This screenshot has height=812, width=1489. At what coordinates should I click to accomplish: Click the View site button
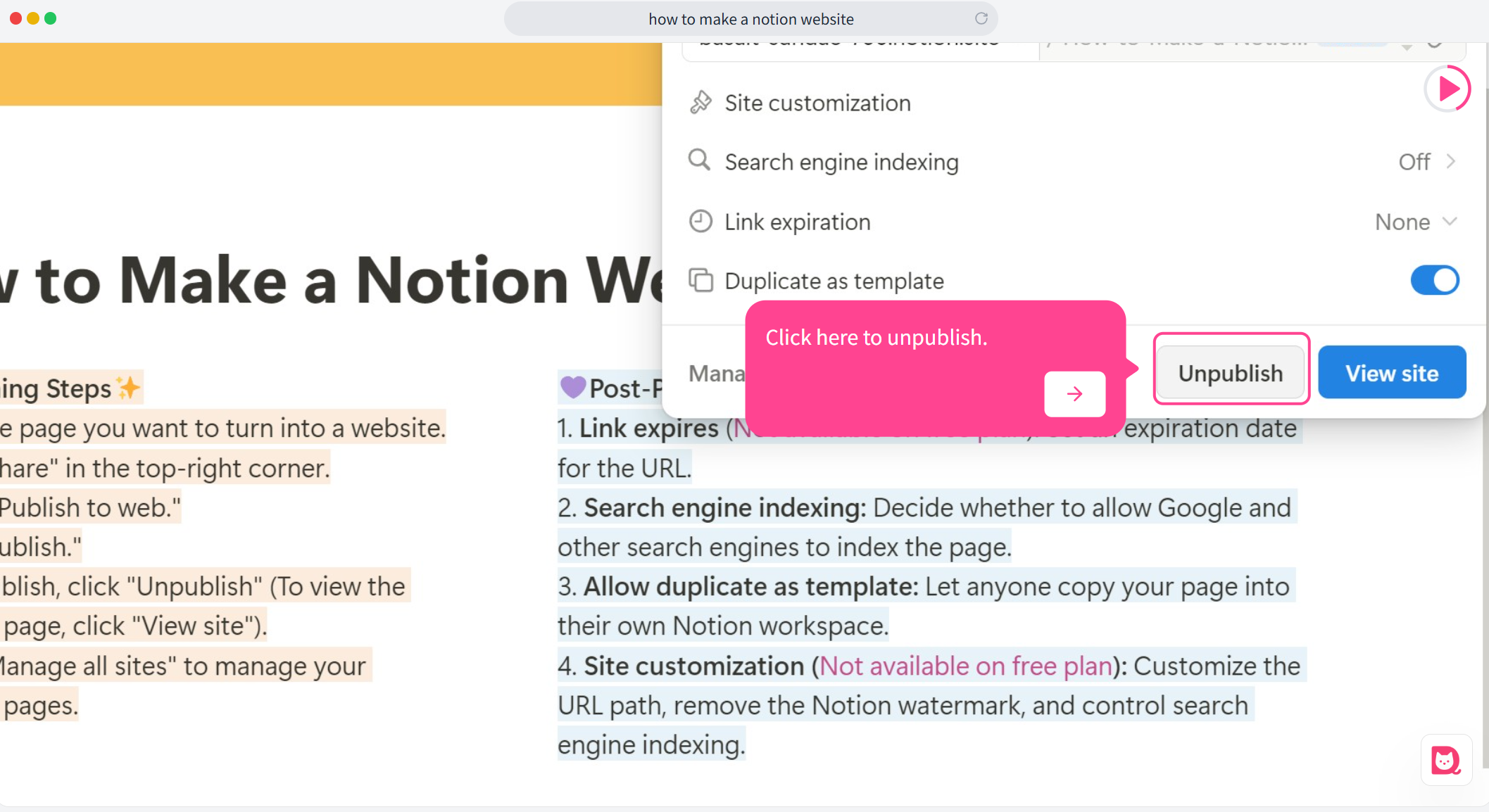coord(1392,372)
